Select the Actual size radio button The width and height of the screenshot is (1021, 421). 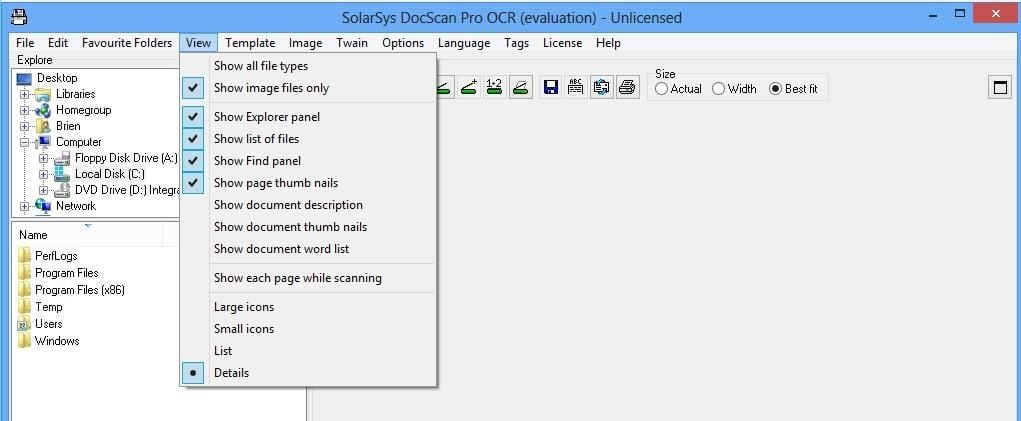(x=662, y=89)
